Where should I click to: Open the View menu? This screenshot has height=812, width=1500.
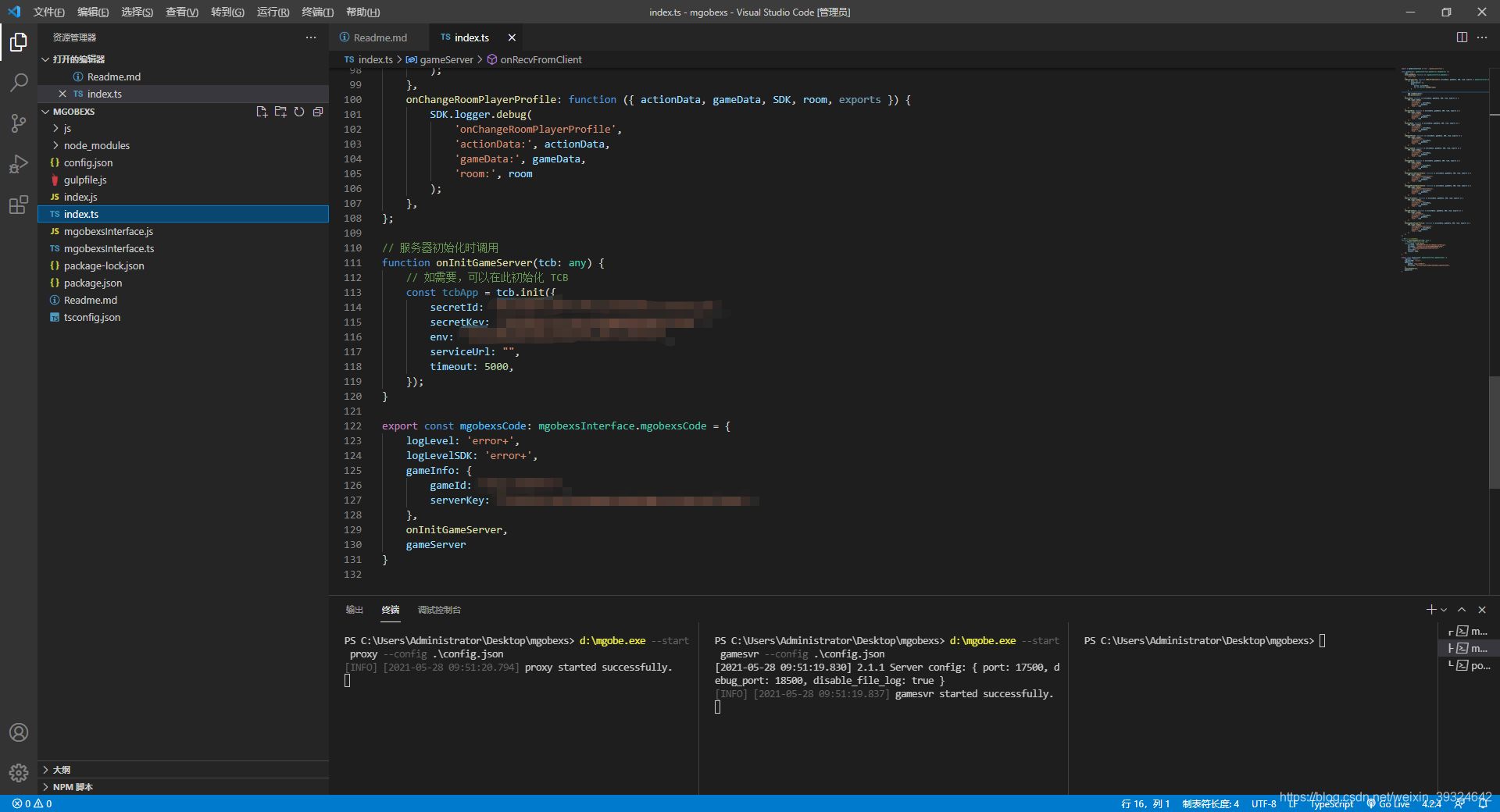(x=182, y=12)
